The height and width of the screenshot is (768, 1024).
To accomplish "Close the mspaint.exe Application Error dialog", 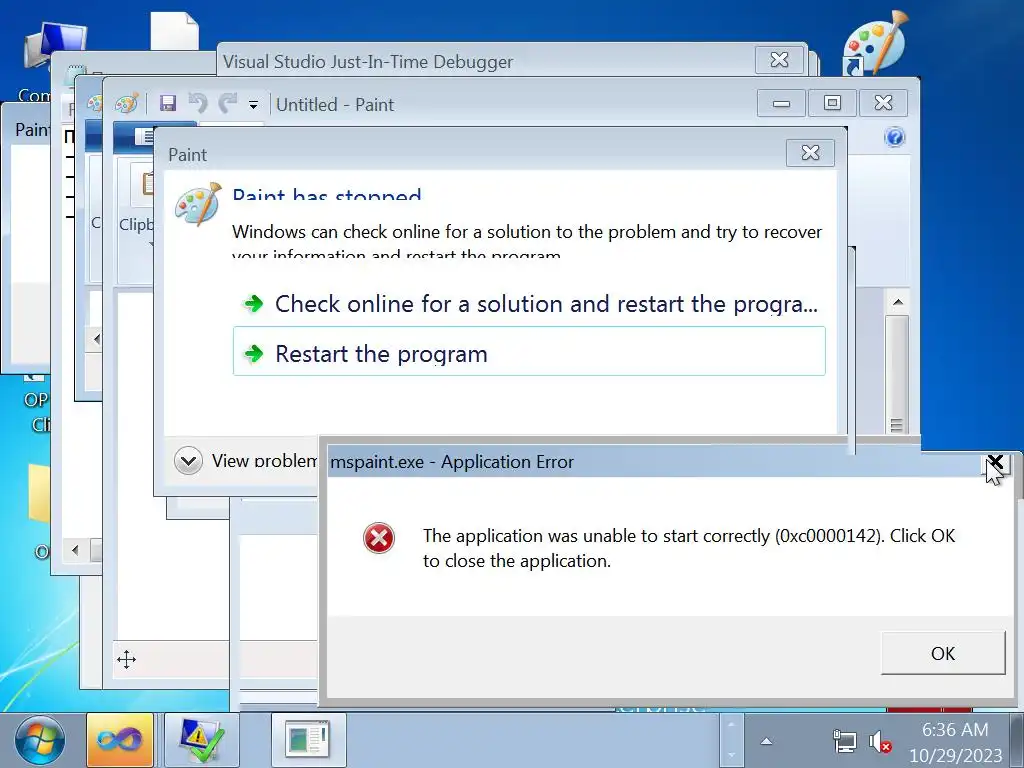I will [995, 463].
